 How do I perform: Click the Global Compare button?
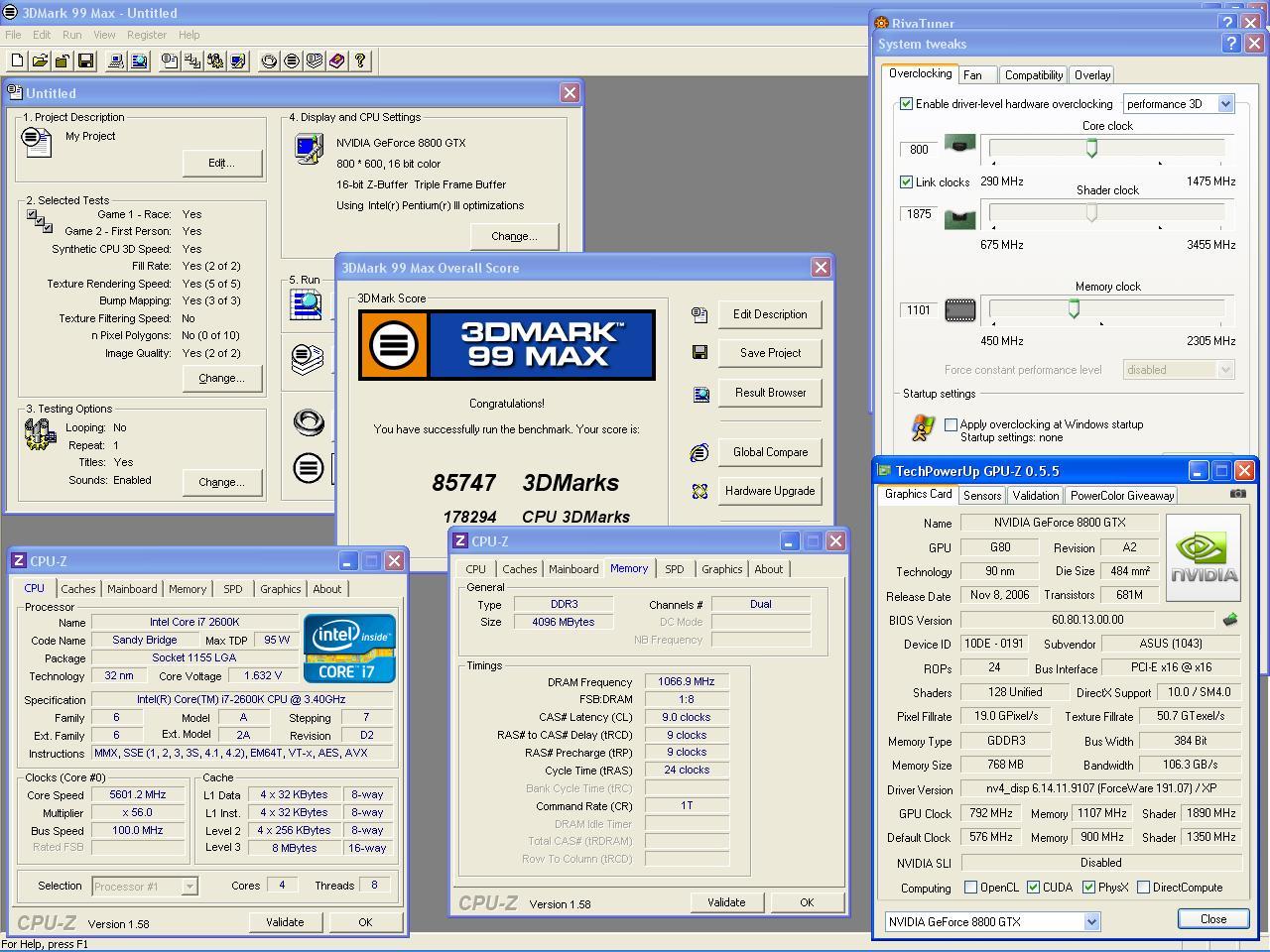tap(770, 452)
